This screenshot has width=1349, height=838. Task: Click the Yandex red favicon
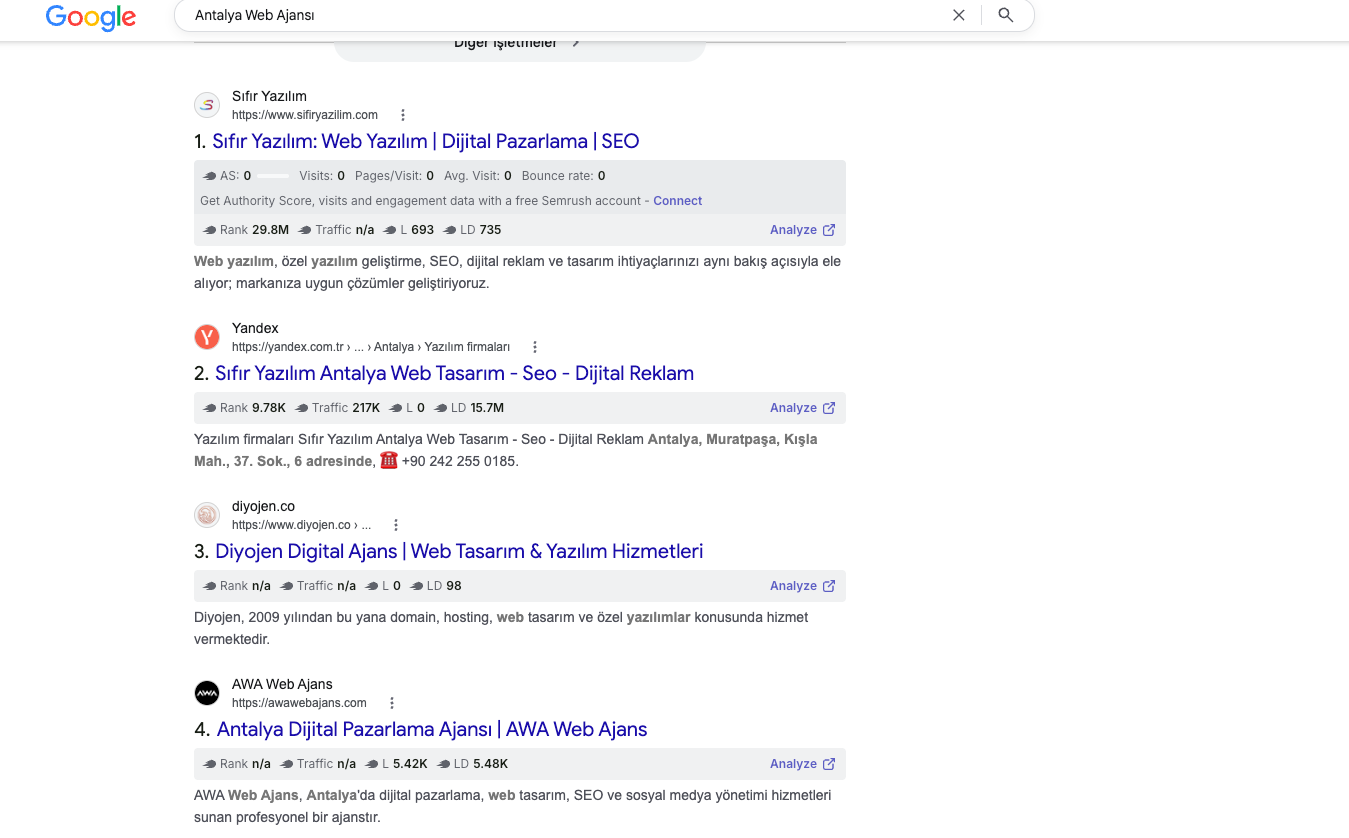click(x=207, y=337)
